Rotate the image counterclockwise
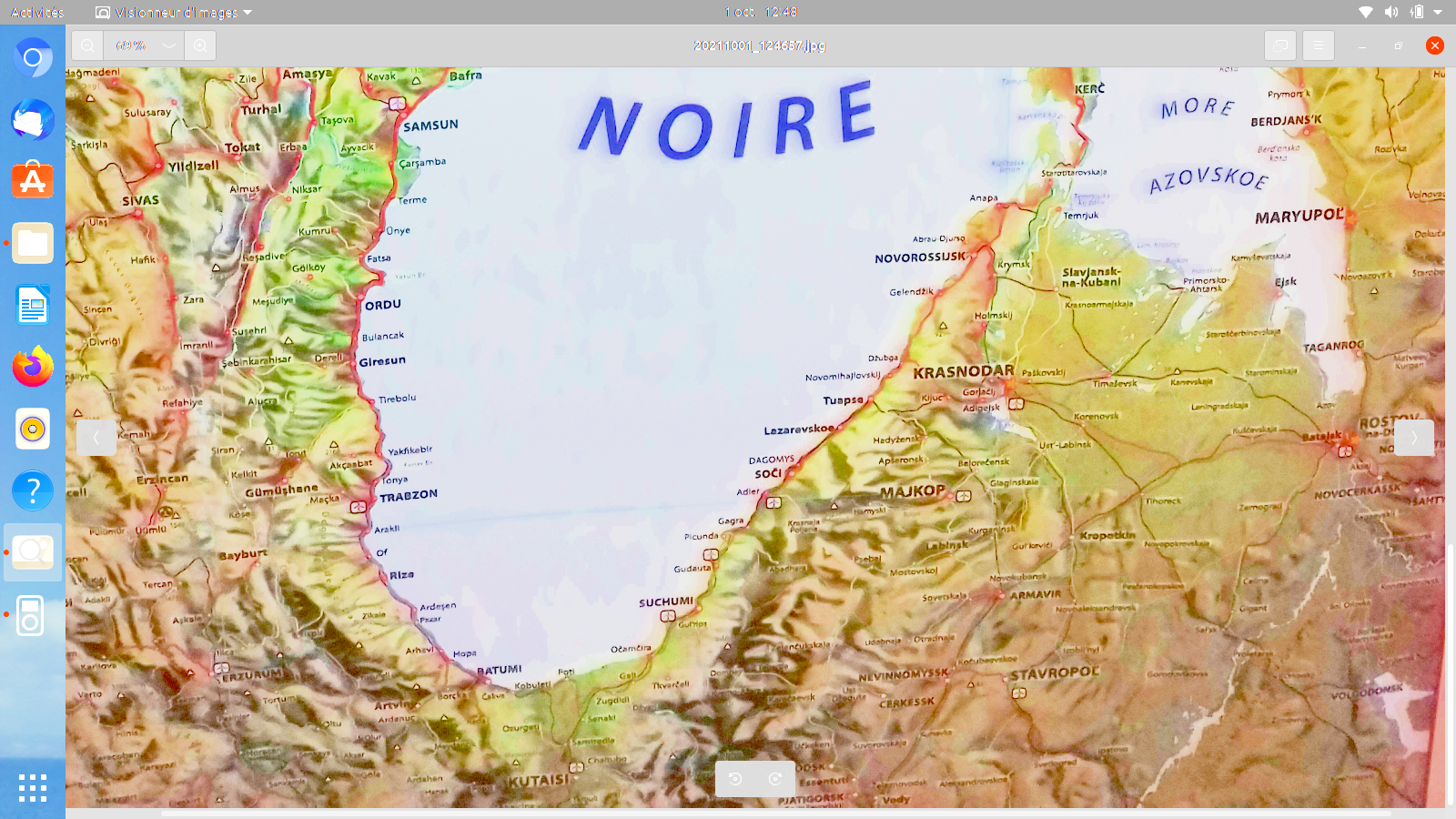 pos(735,779)
